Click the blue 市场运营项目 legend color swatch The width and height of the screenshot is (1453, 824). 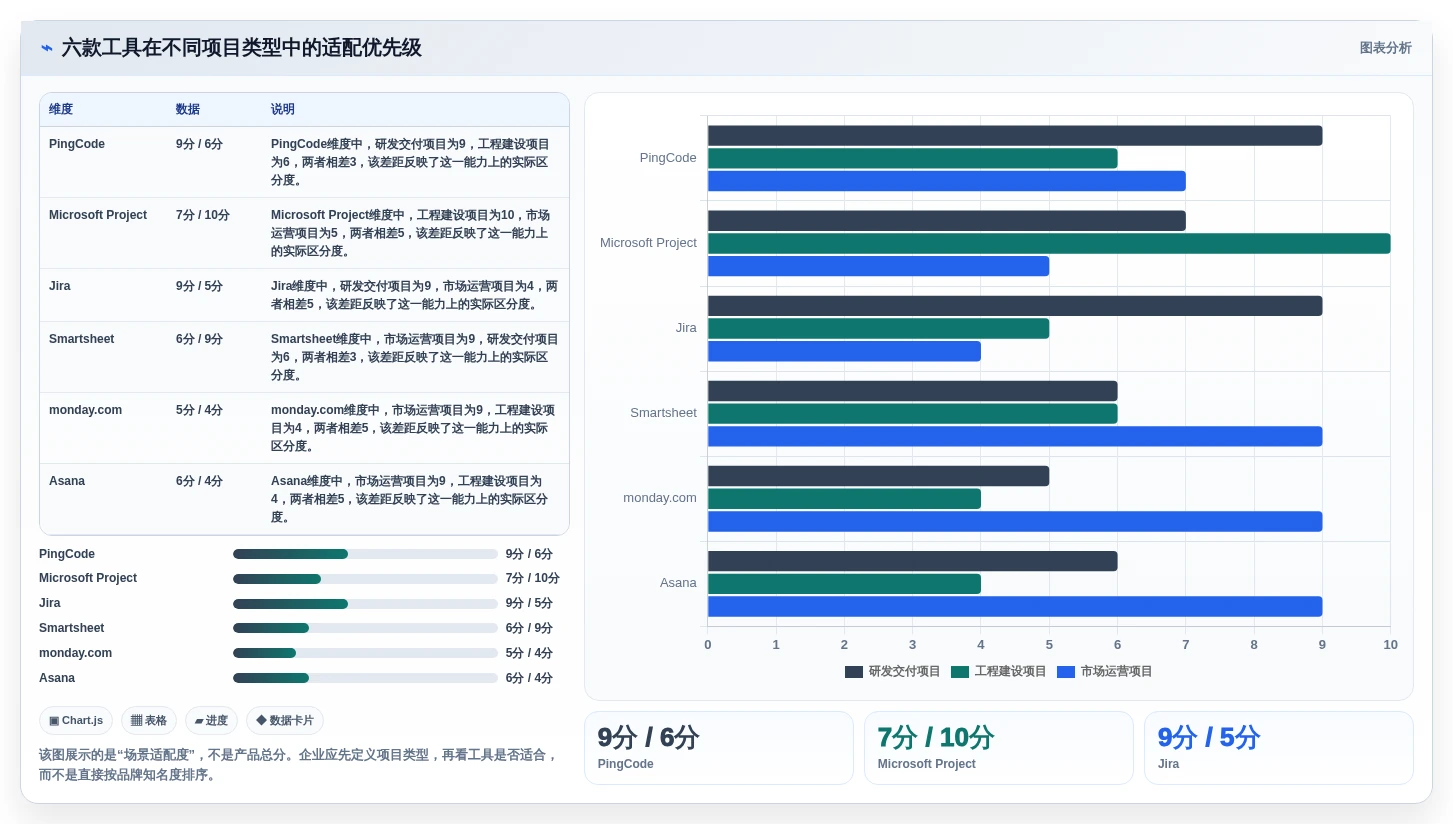pos(1066,671)
